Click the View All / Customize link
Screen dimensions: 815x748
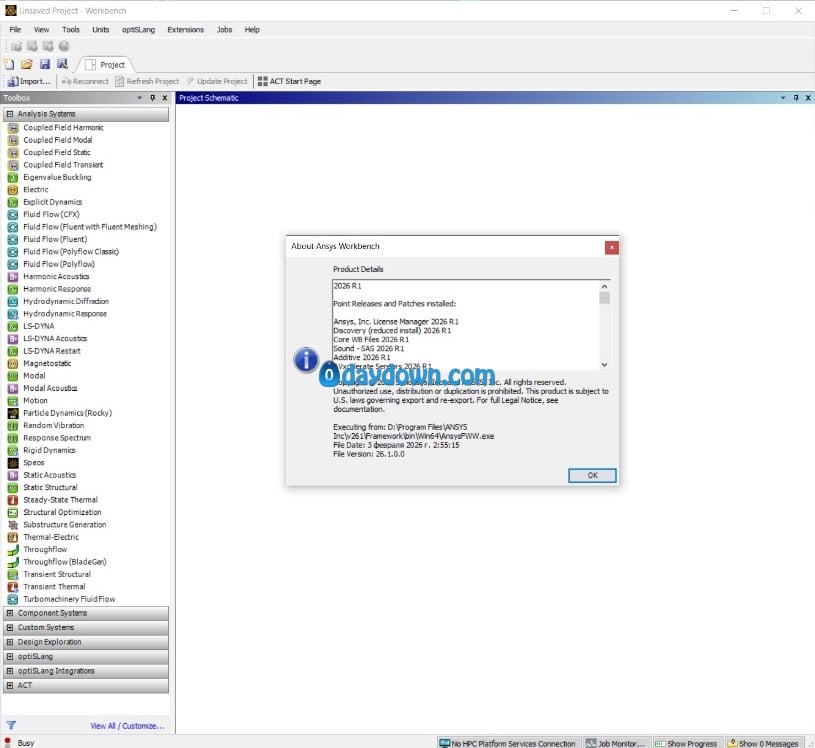coord(127,726)
